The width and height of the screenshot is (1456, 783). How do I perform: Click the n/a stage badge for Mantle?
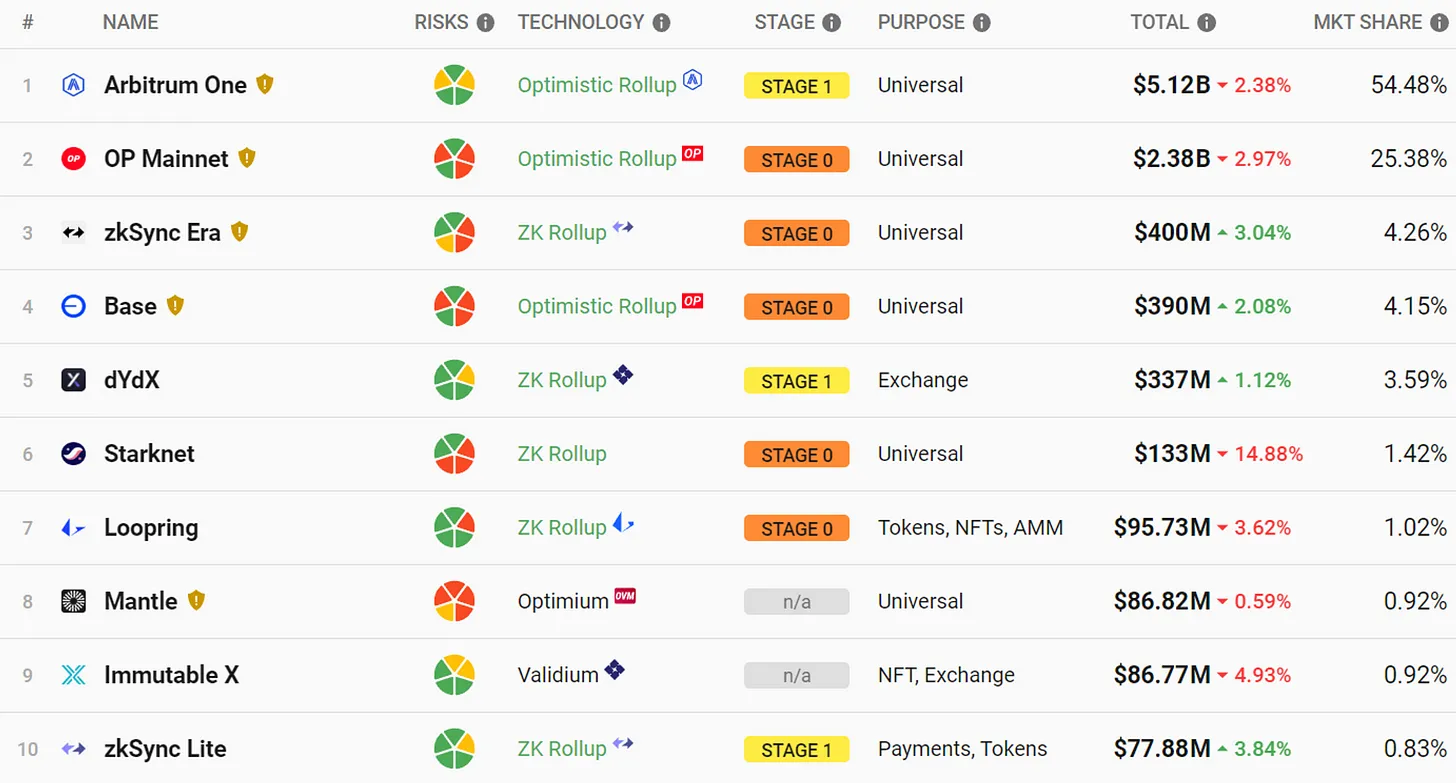tap(796, 602)
